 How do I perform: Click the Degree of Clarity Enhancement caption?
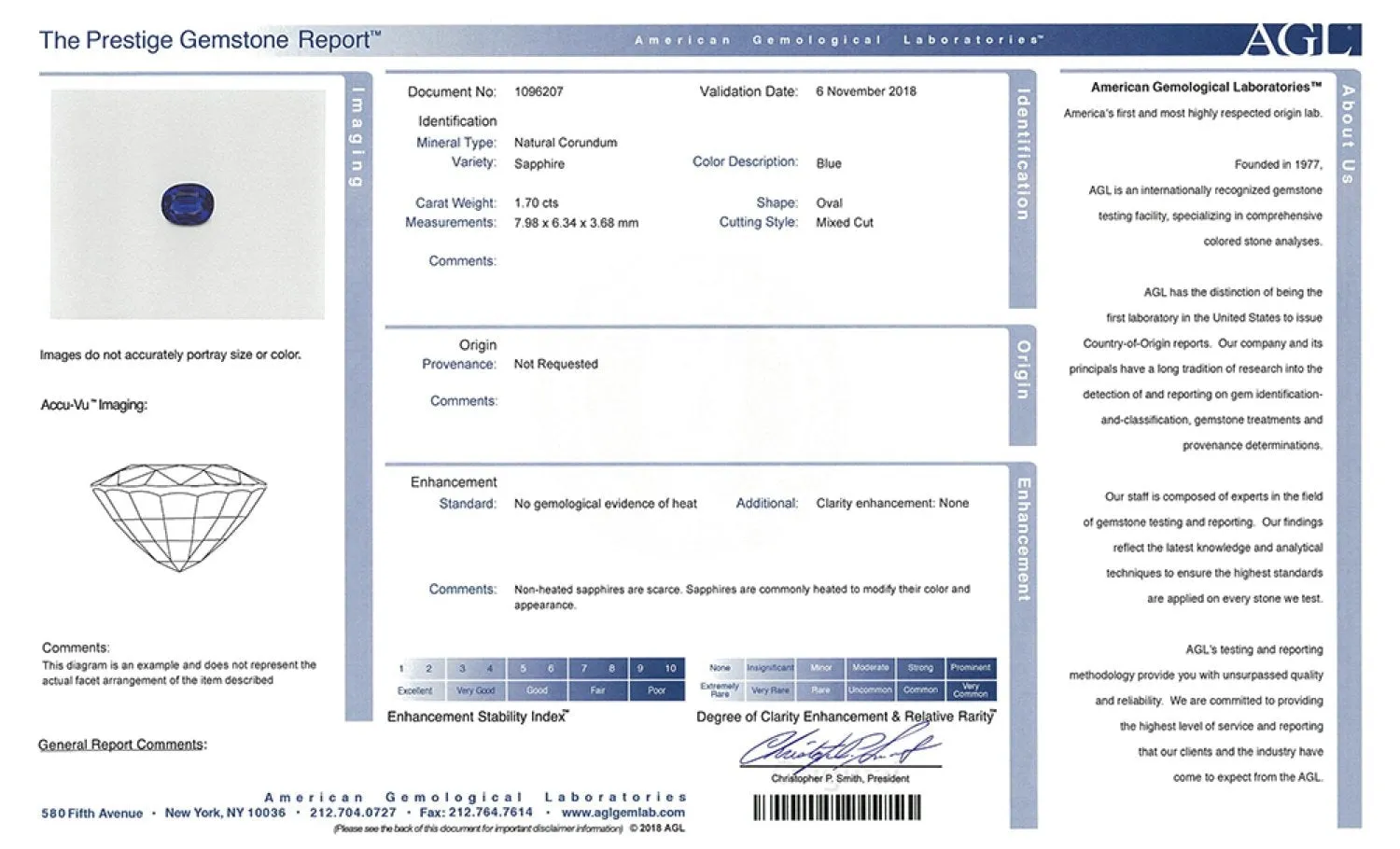846,717
